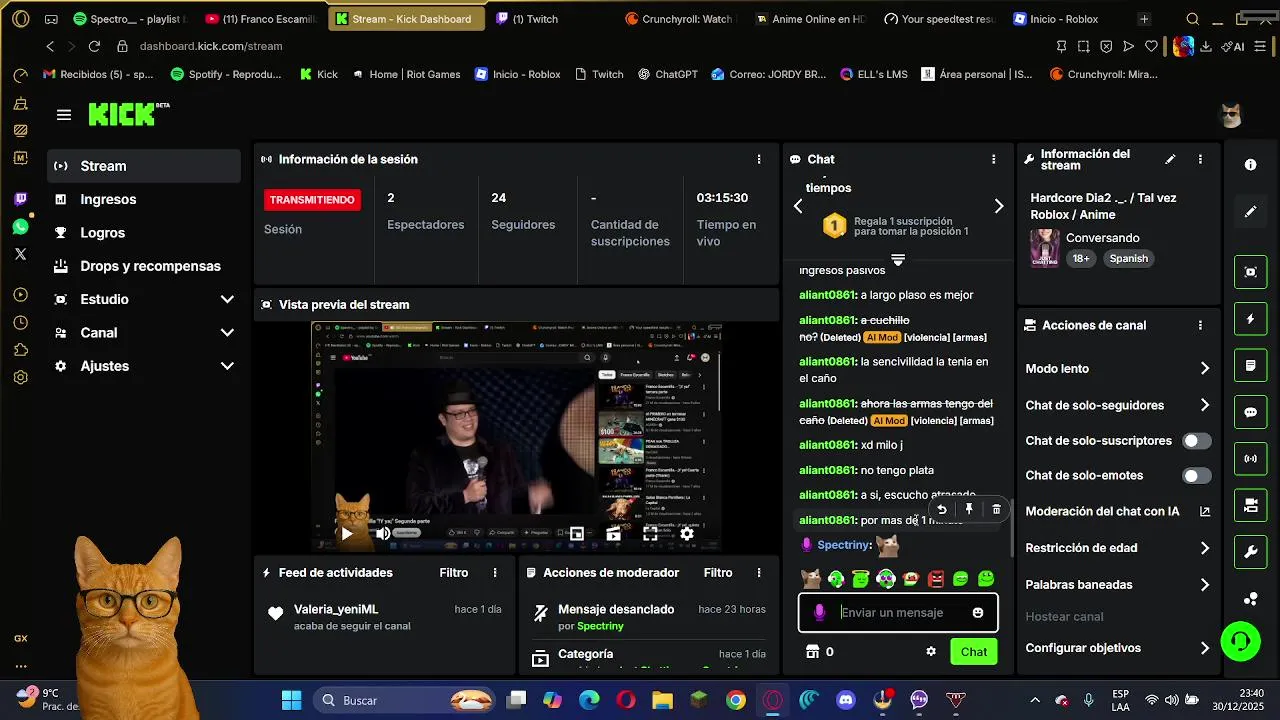The width and height of the screenshot is (1280, 720).
Task: Open the user avatar in top right
Action: click(1231, 115)
